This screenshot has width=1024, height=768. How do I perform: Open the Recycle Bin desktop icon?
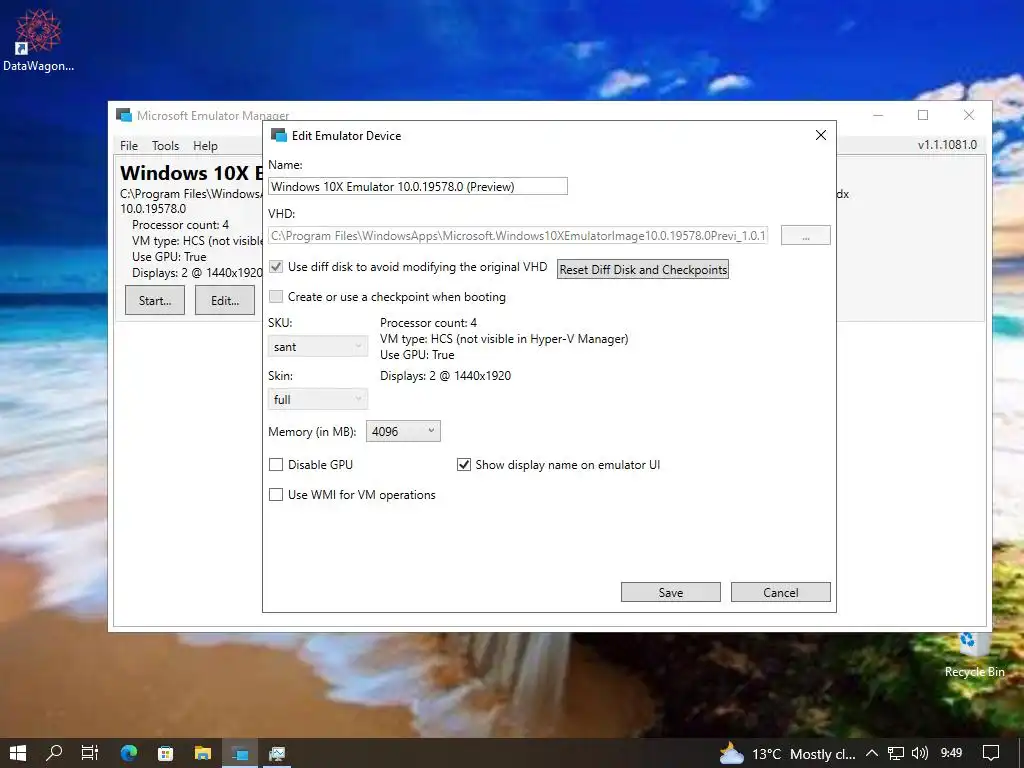click(x=974, y=655)
